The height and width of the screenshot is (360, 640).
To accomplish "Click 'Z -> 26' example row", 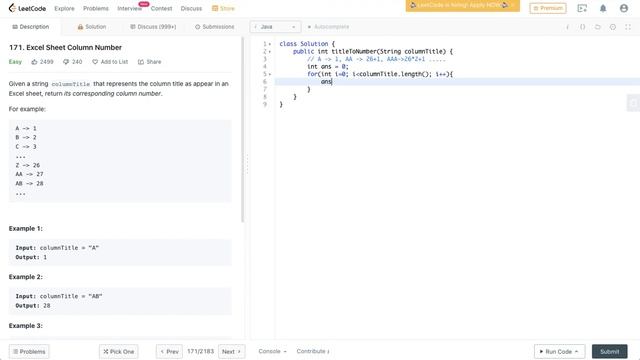I will [28, 165].
